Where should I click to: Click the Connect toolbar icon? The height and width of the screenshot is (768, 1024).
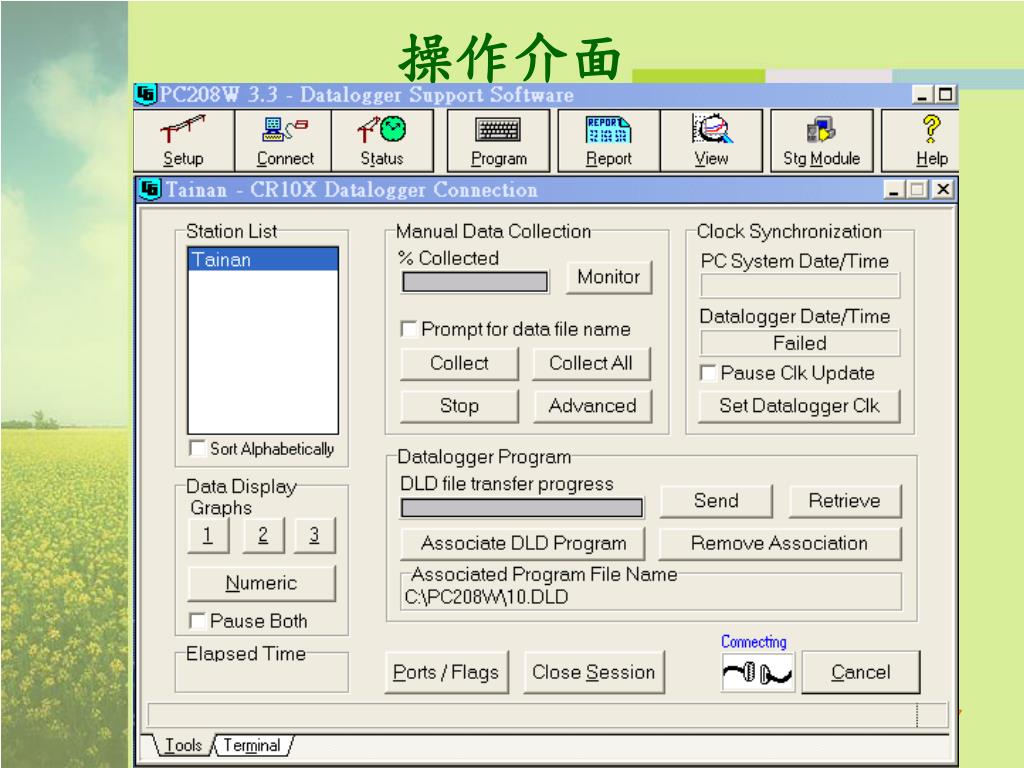pyautogui.click(x=285, y=140)
